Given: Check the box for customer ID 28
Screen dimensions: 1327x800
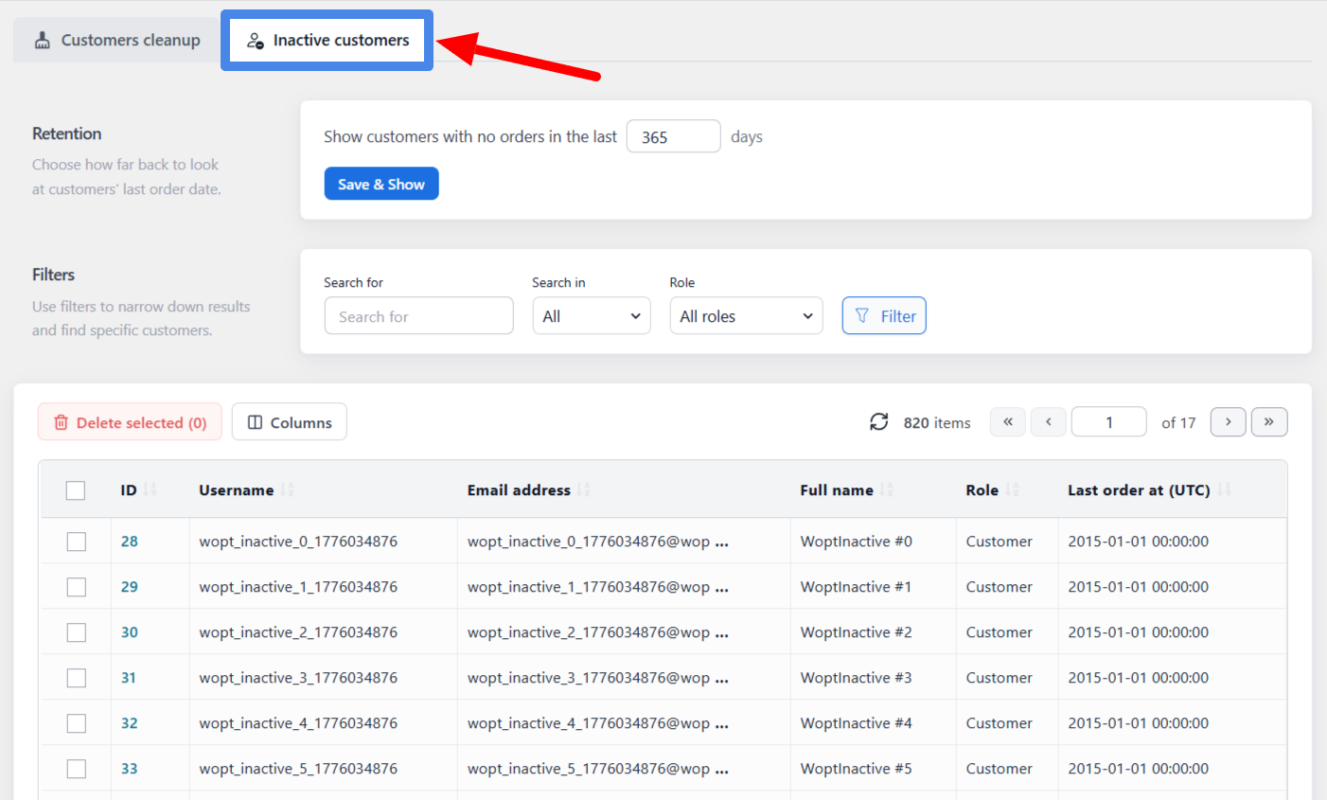Looking at the screenshot, I should tap(76, 541).
